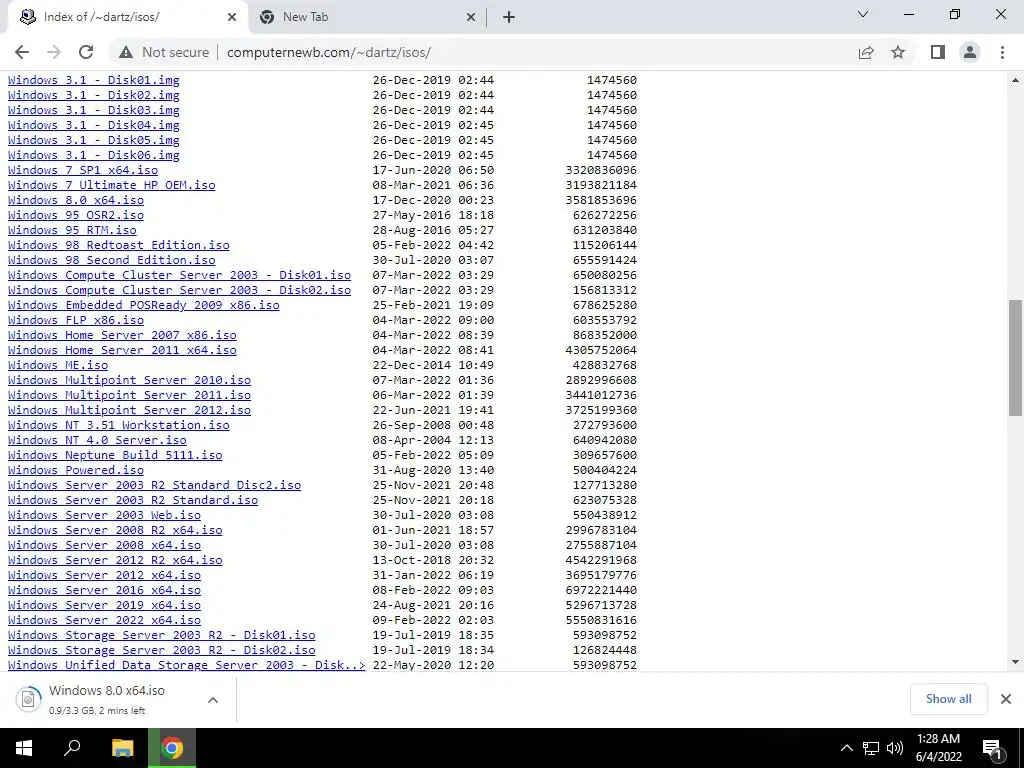Click the Windows ME.iso link

pos(58,366)
